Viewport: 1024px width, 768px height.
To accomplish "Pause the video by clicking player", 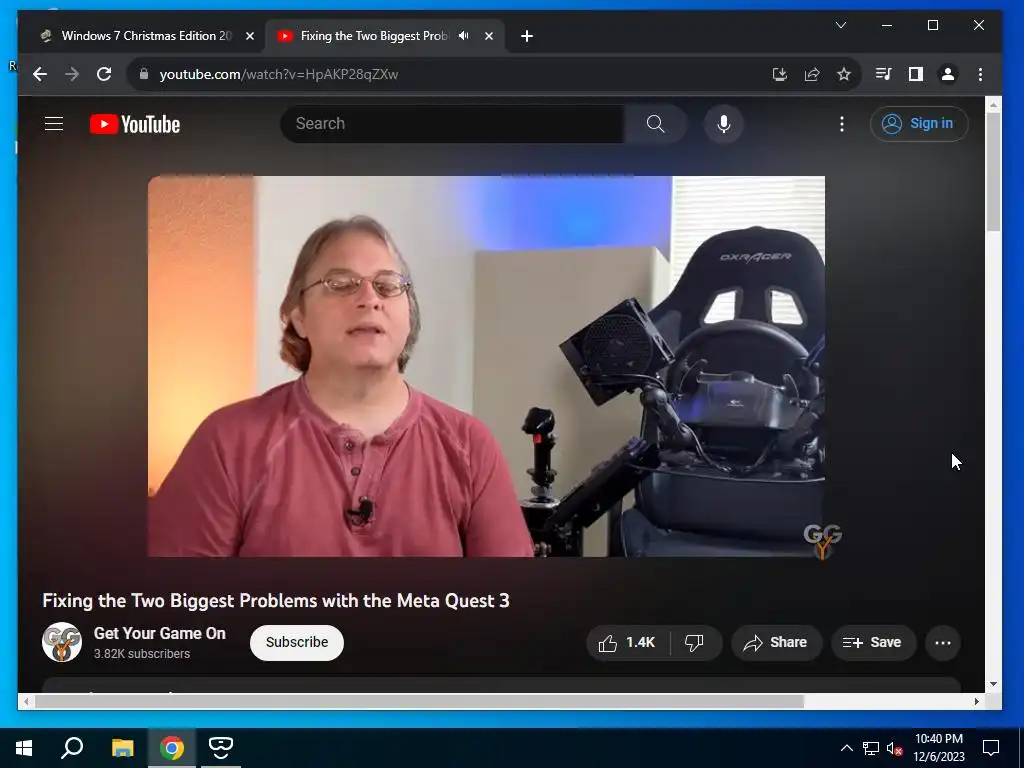I will pyautogui.click(x=486, y=366).
